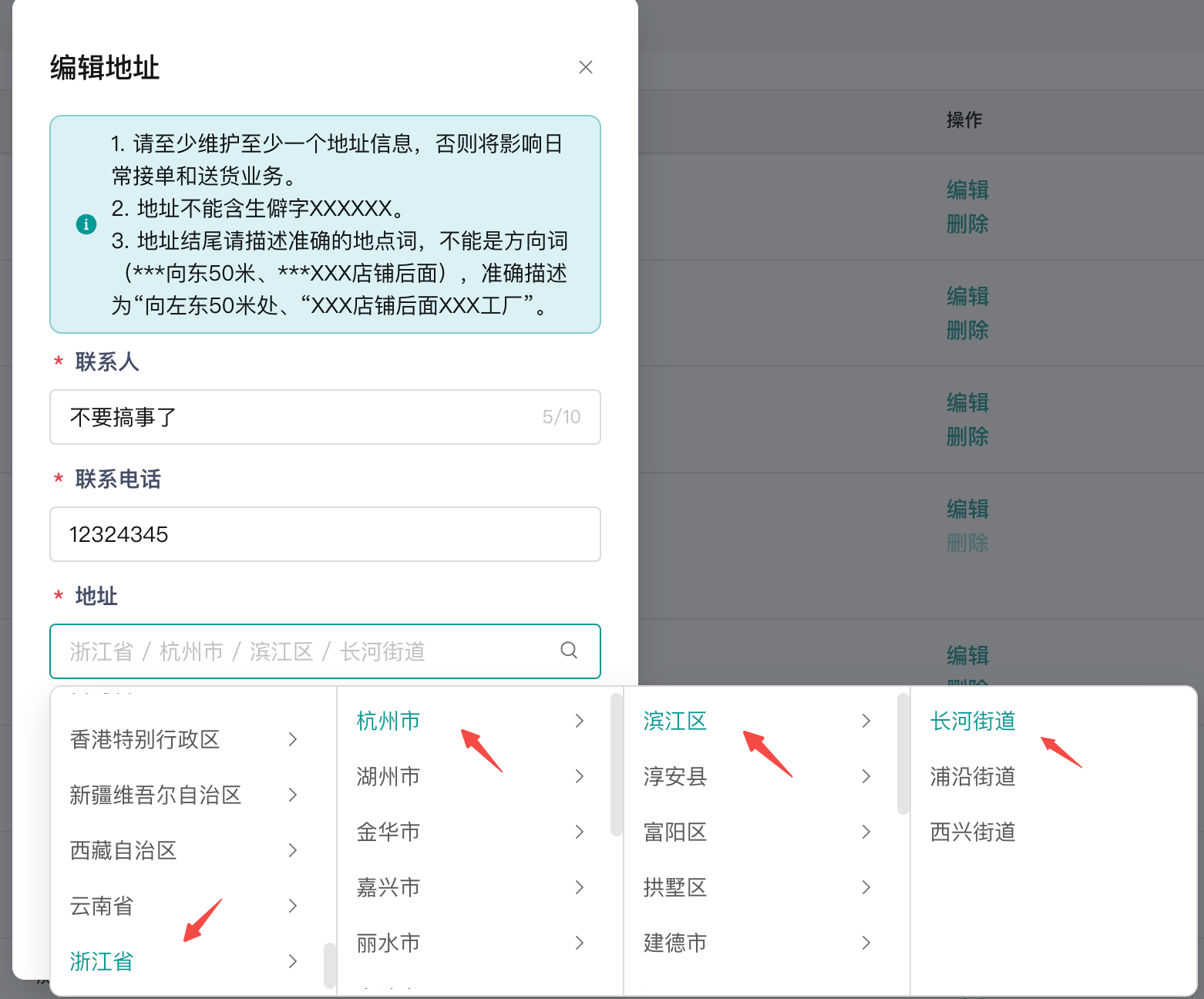Click the info icon in the notice box
1204x999 pixels.
pos(86,224)
